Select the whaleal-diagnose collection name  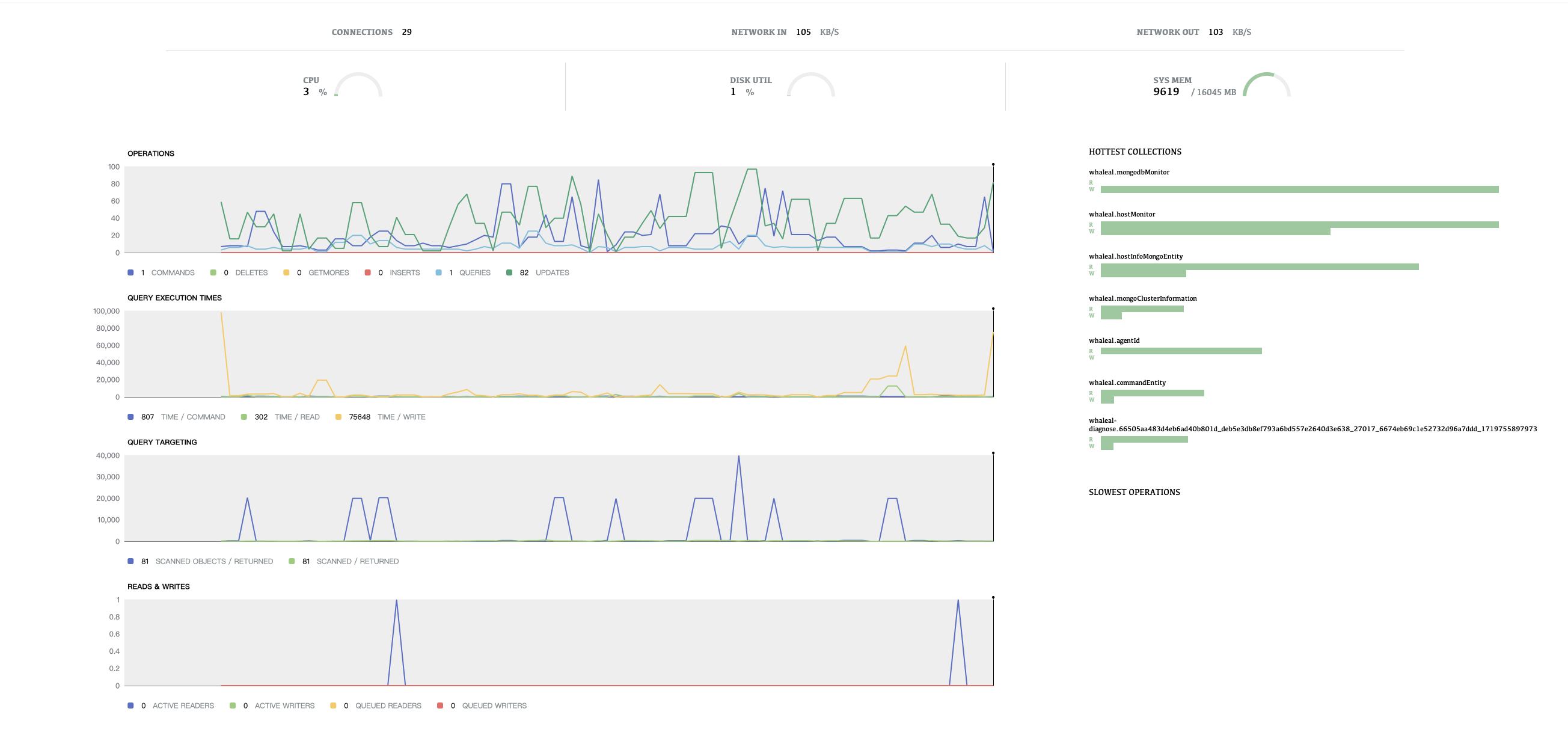[1312, 425]
